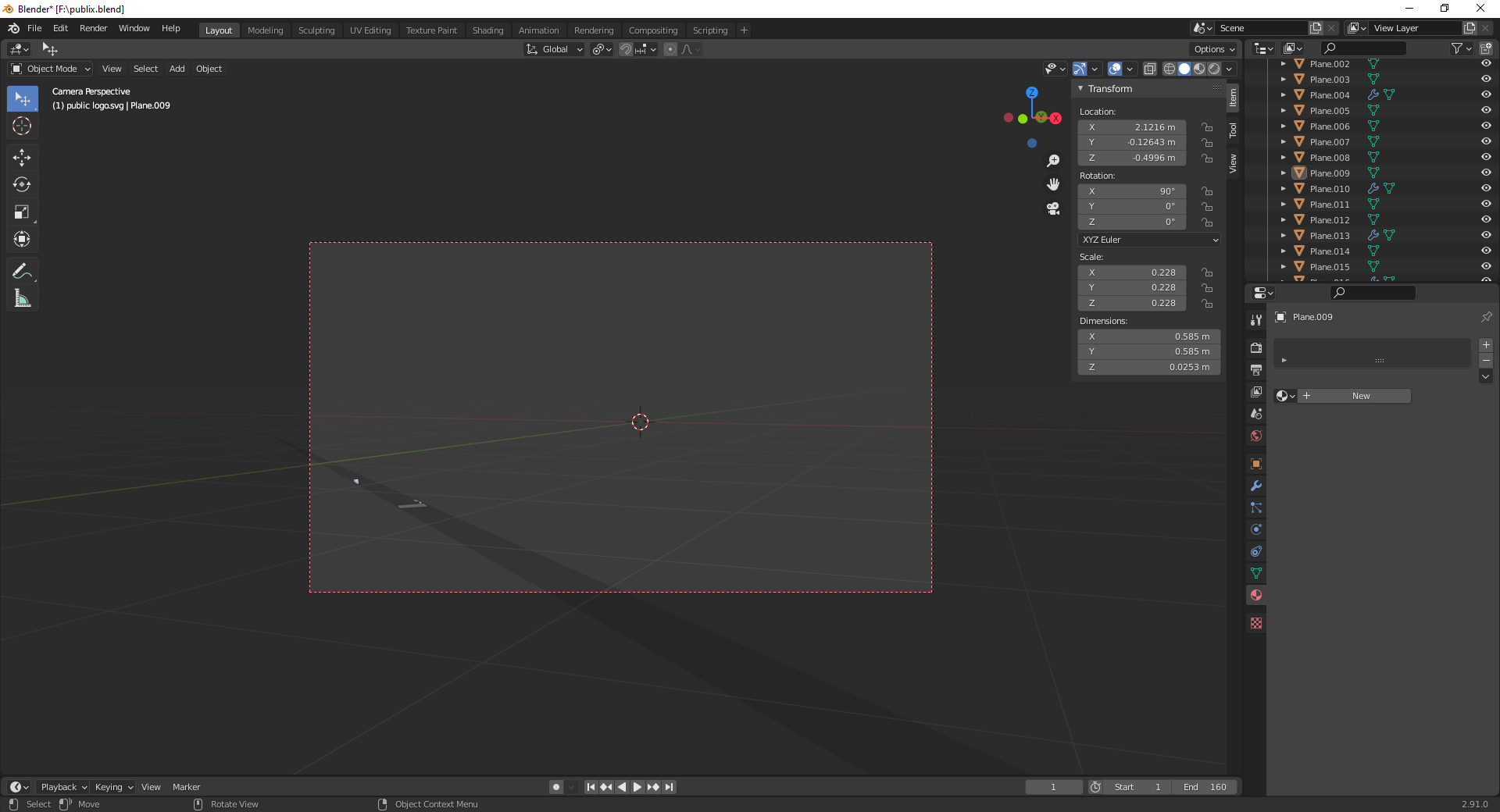Open the pivot point dropdown

(602, 49)
